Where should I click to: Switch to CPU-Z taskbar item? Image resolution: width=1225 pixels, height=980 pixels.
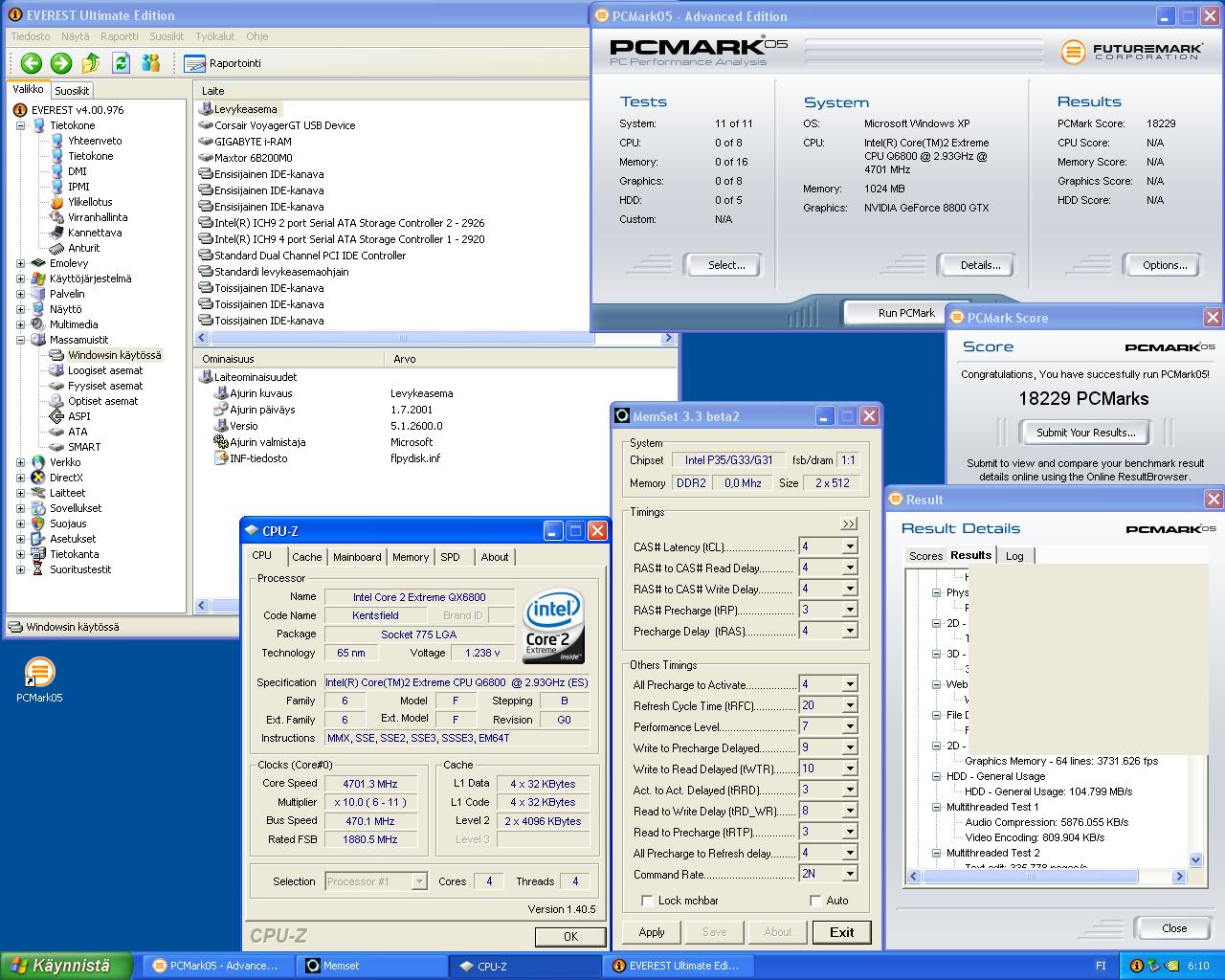tap(525, 966)
